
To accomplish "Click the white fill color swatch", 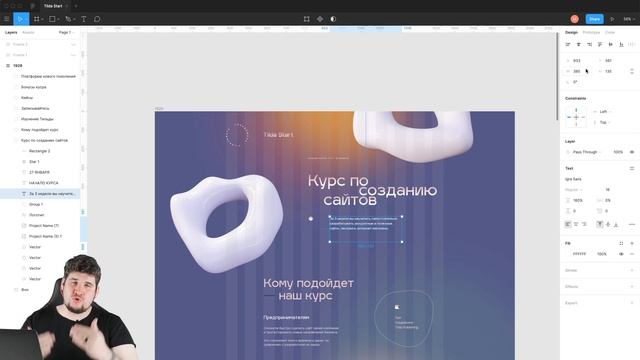I will point(568,254).
